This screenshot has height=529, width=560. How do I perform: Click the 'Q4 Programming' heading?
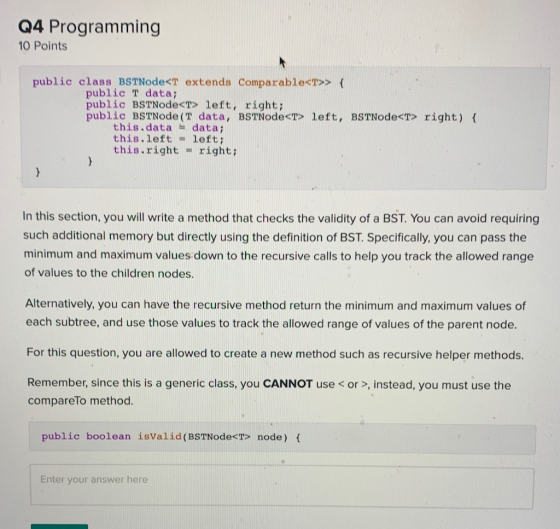point(89,27)
